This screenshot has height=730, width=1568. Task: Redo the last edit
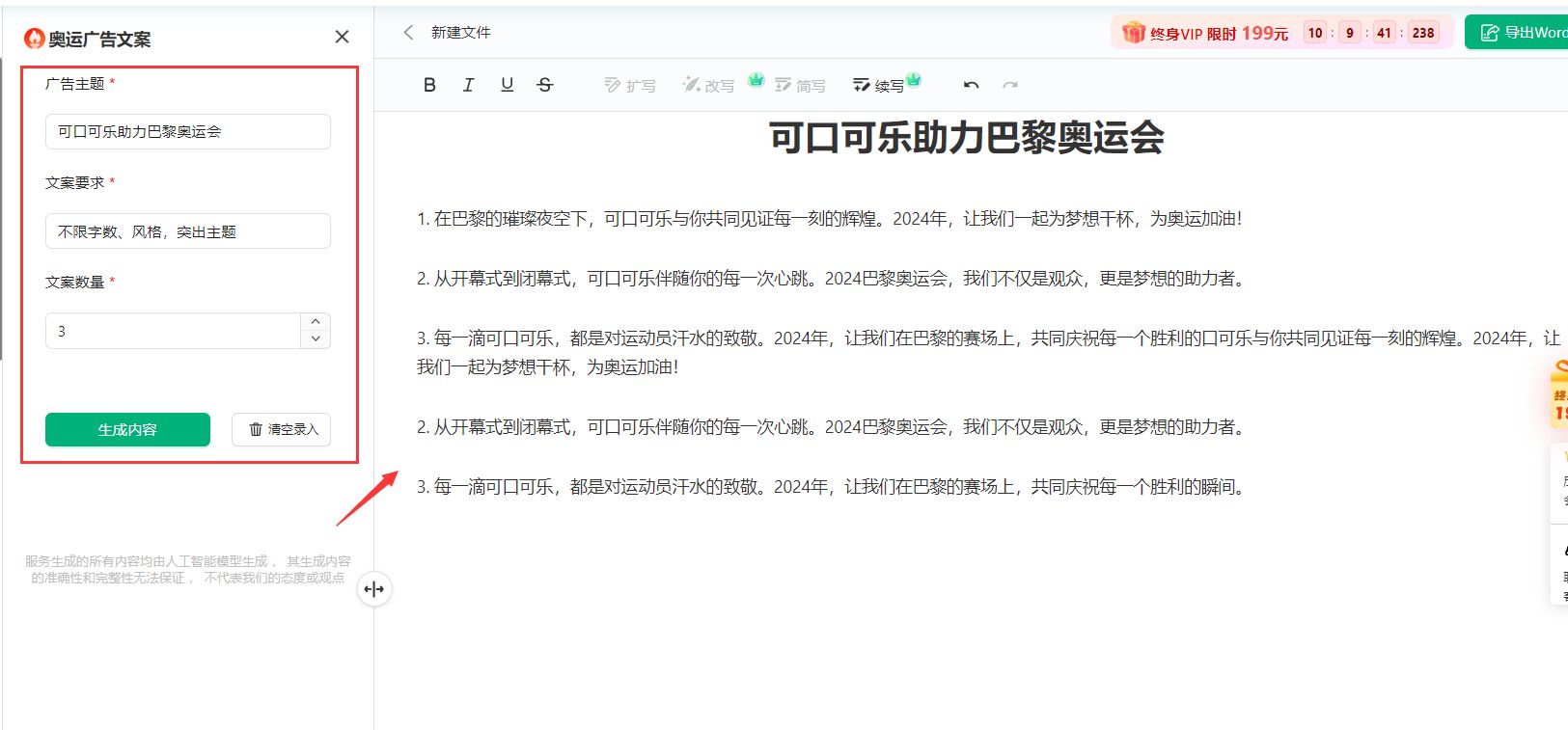[1010, 85]
